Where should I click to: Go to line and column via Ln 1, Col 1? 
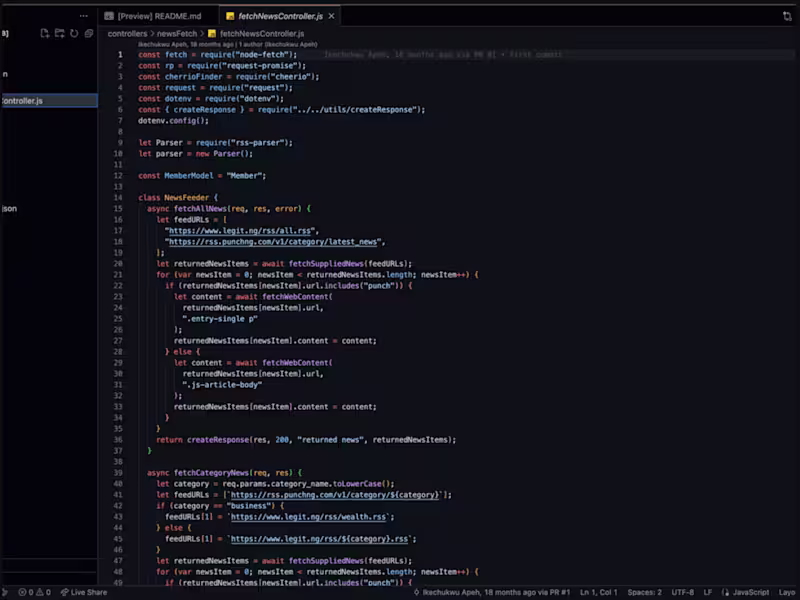pyautogui.click(x=598, y=592)
